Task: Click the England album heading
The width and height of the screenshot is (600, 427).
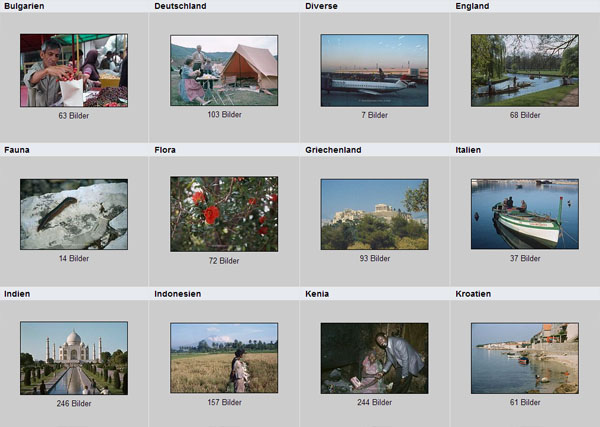Action: click(472, 6)
